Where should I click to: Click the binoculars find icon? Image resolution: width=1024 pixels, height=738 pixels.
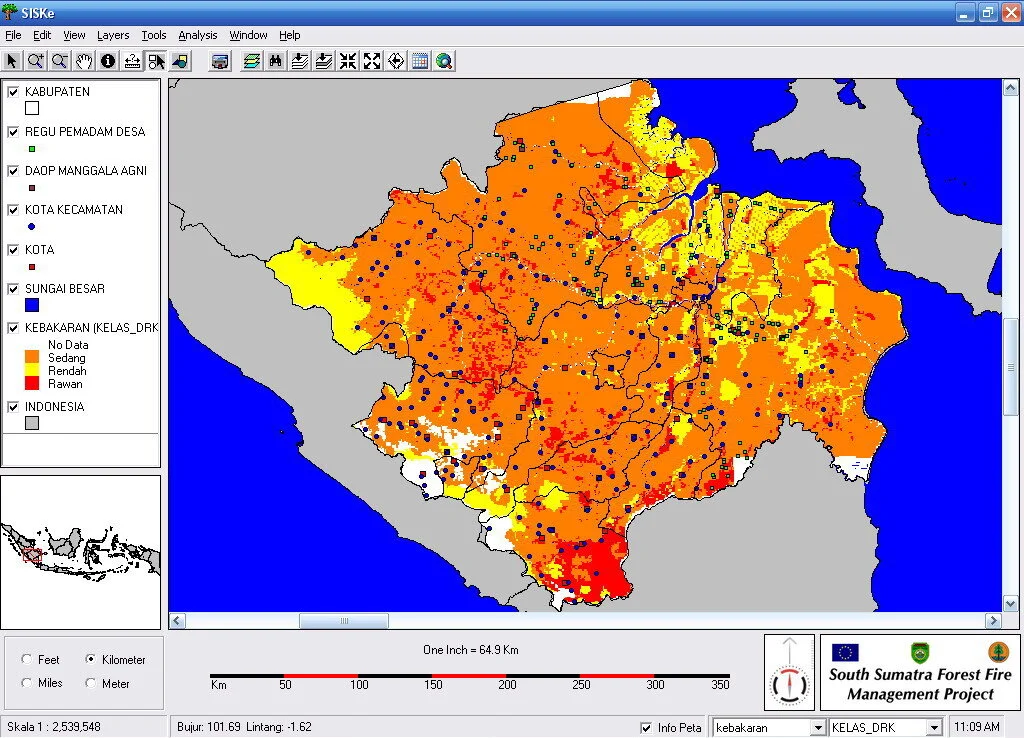[275, 61]
